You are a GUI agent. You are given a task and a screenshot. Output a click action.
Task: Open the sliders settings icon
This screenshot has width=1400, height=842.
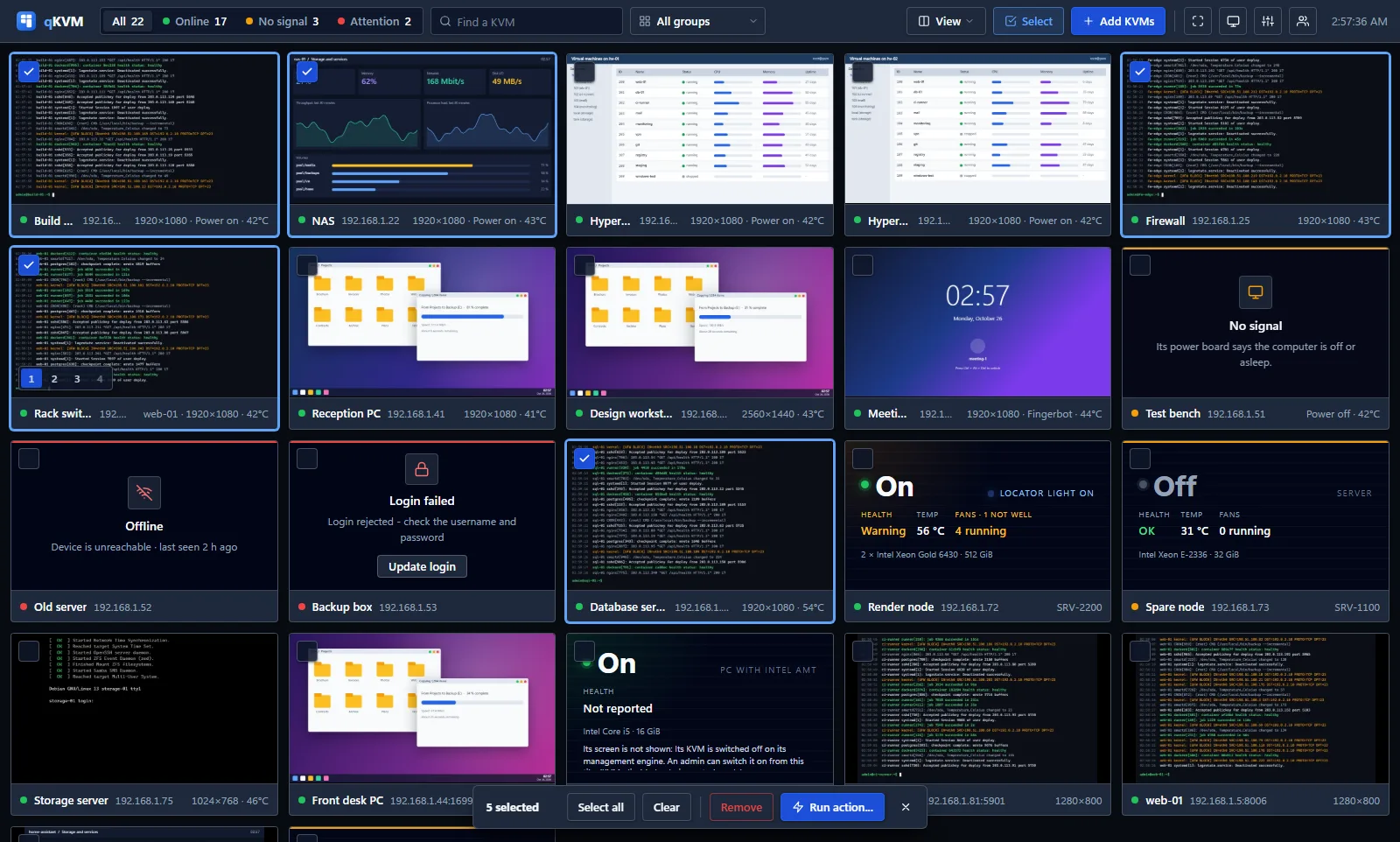pyautogui.click(x=1268, y=21)
